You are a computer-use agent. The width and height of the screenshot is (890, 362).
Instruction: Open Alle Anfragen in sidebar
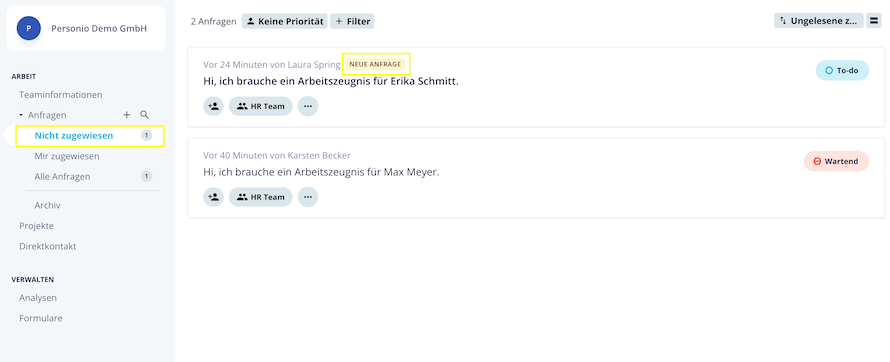tap(62, 176)
